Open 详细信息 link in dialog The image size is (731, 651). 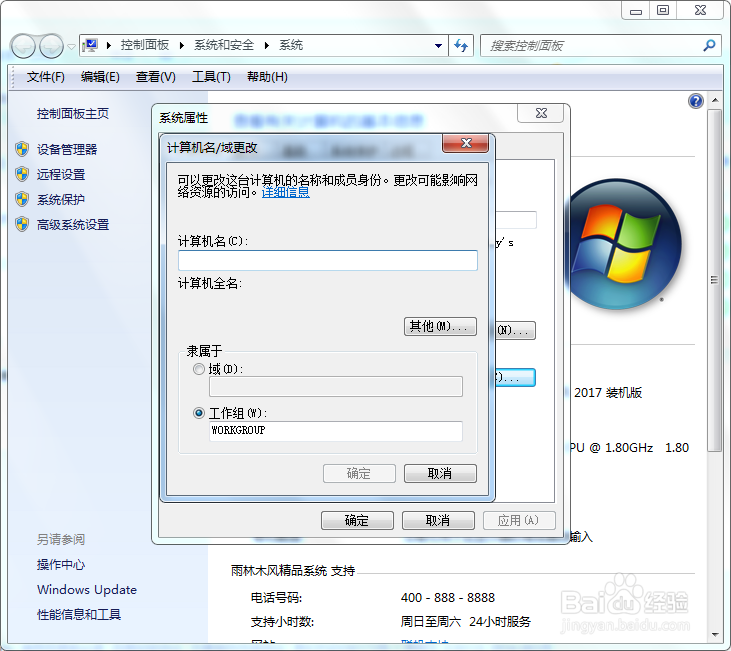tap(286, 192)
